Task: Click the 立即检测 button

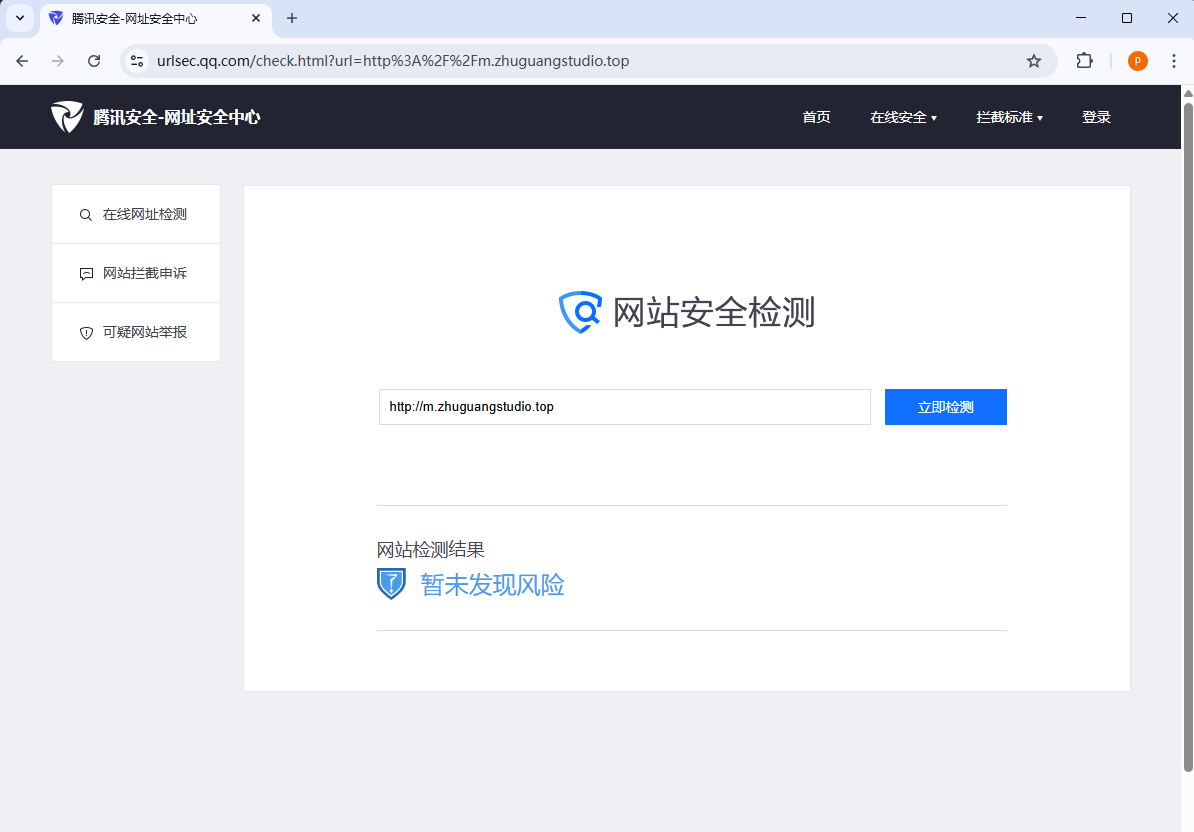Action: (x=945, y=407)
